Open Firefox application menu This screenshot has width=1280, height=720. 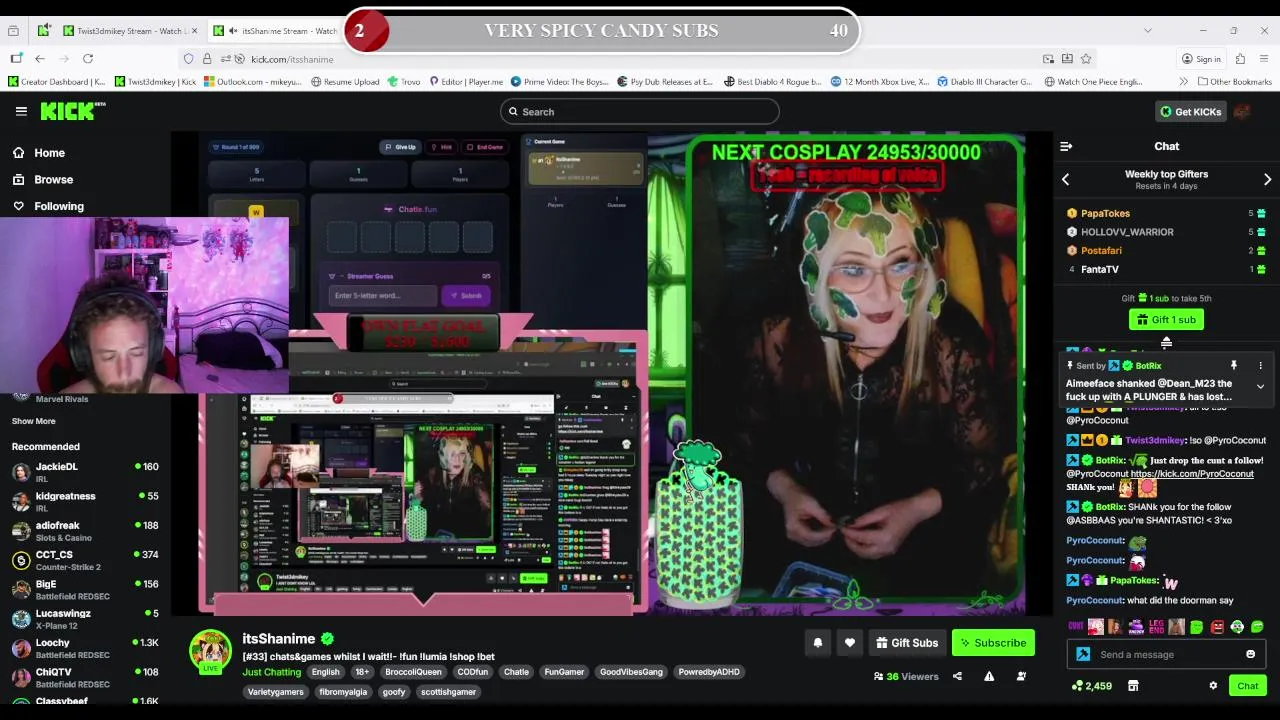pyautogui.click(x=1265, y=59)
